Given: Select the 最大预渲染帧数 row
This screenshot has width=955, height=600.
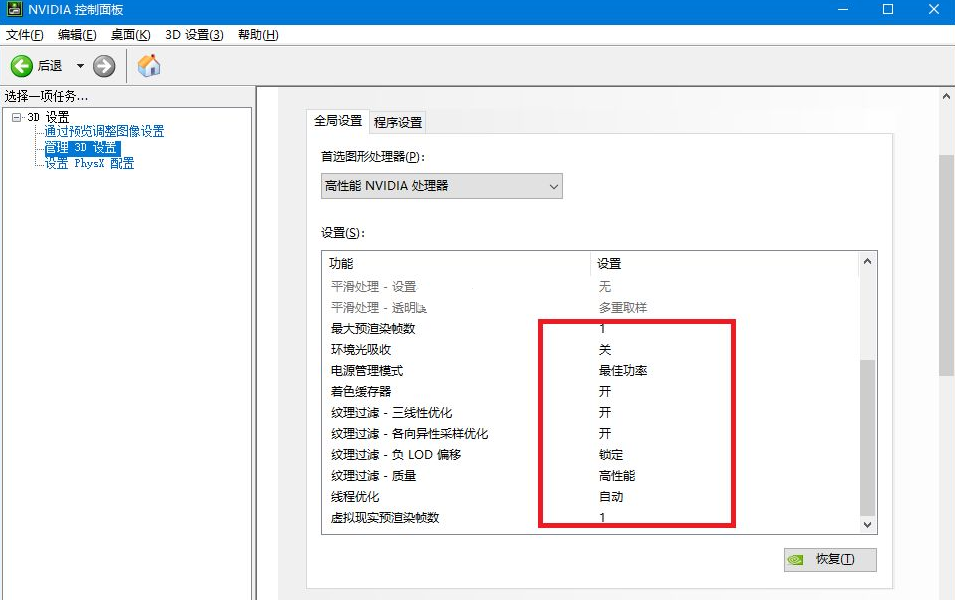Looking at the screenshot, I should (x=590, y=328).
